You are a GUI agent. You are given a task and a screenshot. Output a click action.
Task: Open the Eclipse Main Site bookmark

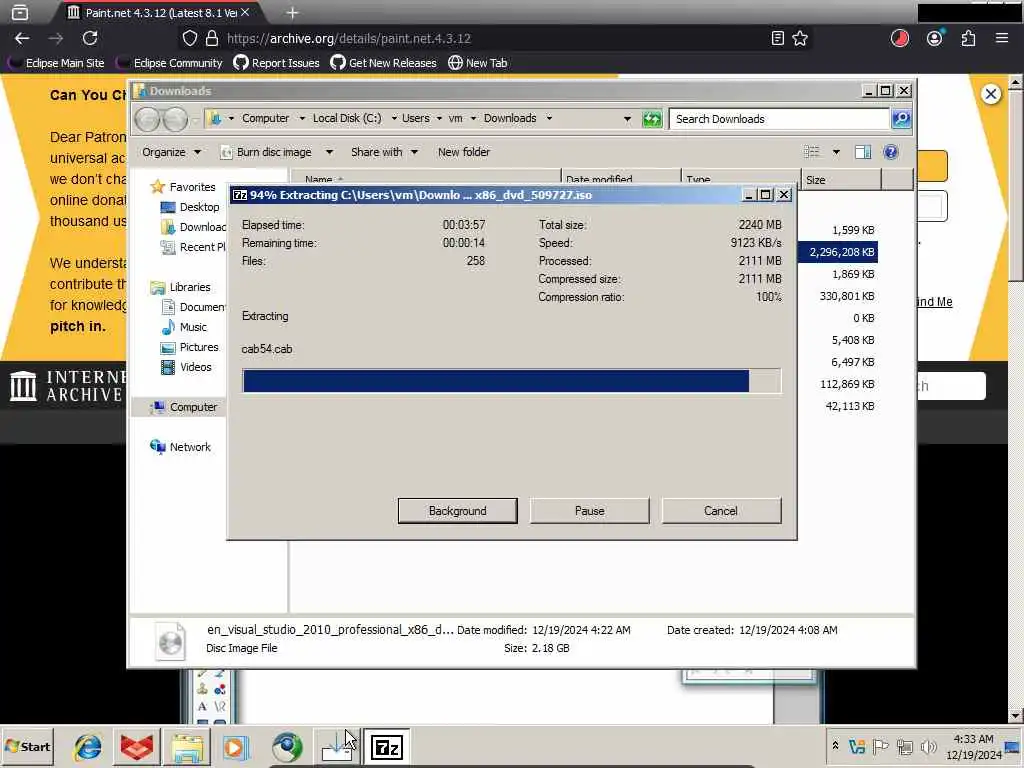[x=56, y=63]
